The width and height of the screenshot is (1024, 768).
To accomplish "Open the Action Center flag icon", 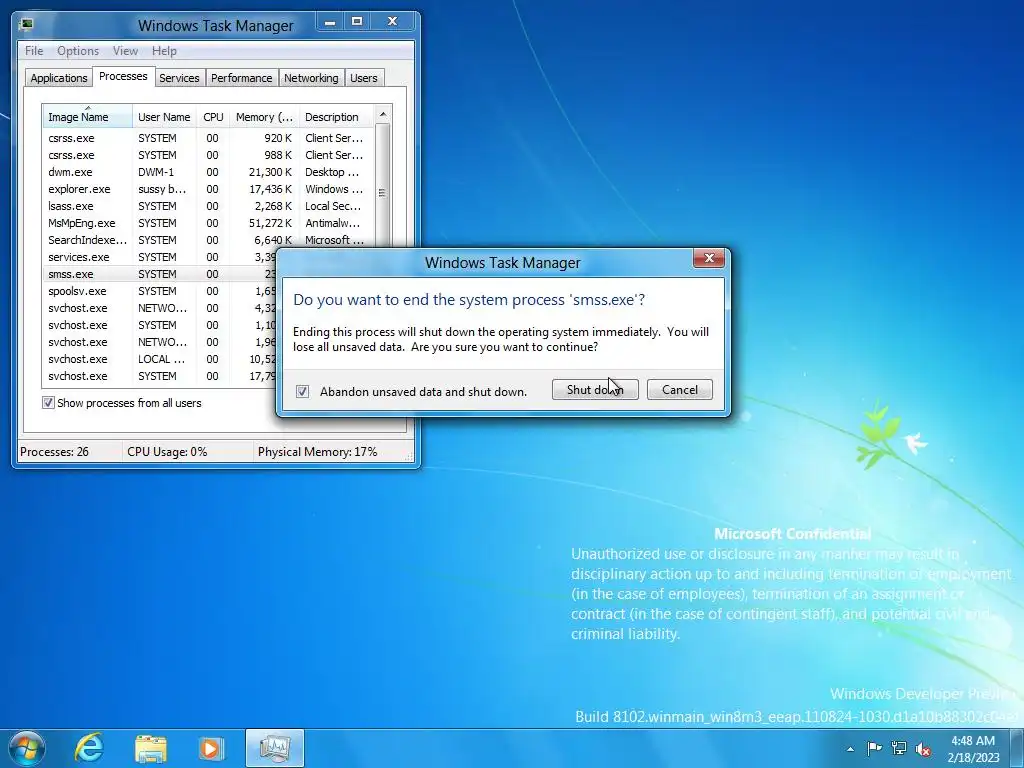I will 874,748.
